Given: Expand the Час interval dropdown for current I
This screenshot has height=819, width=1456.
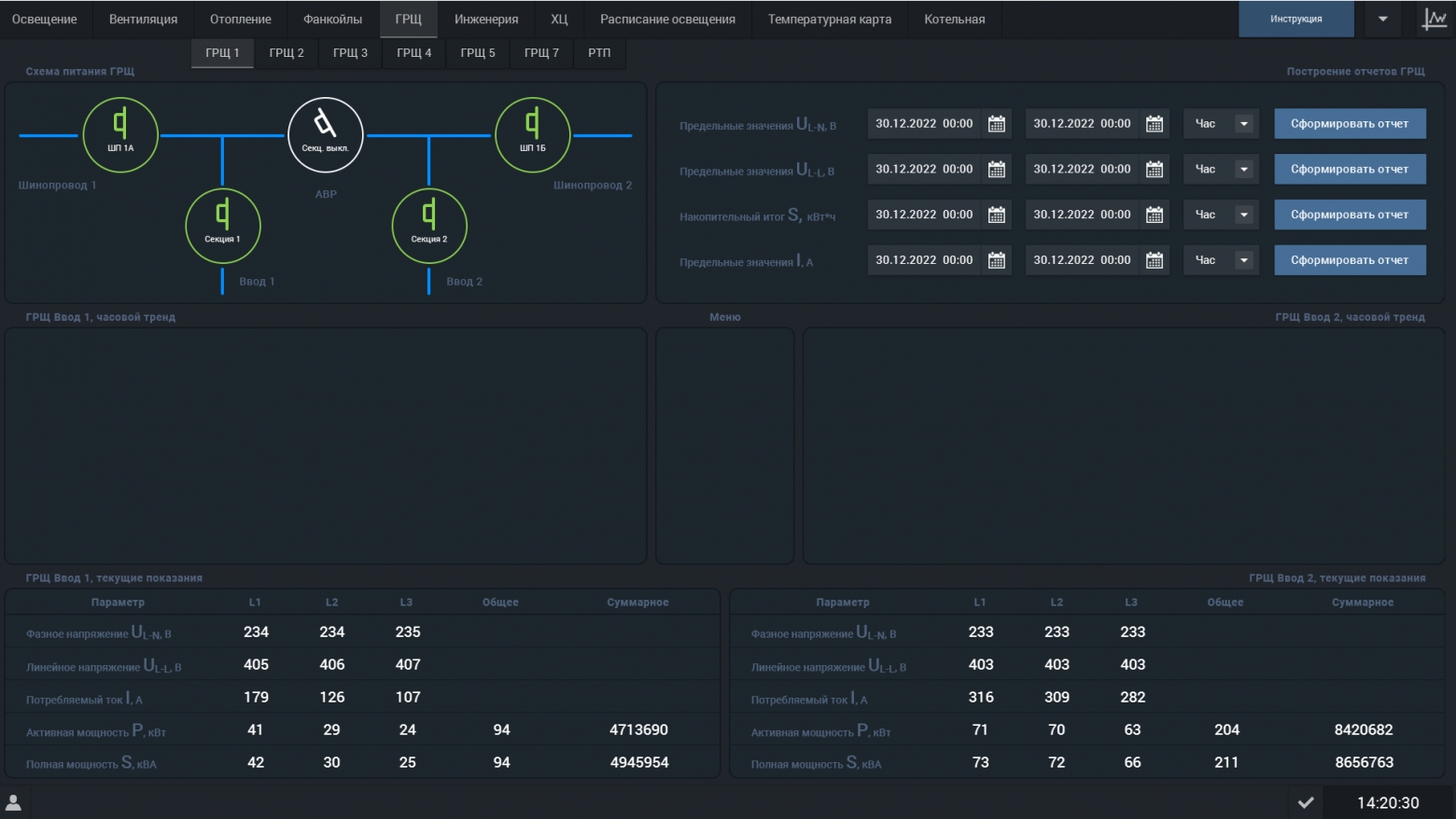Looking at the screenshot, I should coord(1243,260).
